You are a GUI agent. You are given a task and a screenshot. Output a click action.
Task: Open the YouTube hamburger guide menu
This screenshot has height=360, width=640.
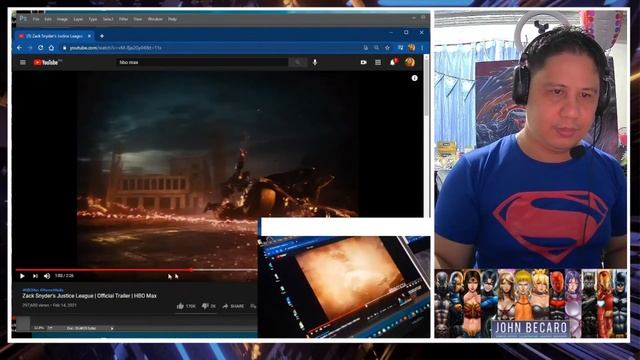point(23,62)
